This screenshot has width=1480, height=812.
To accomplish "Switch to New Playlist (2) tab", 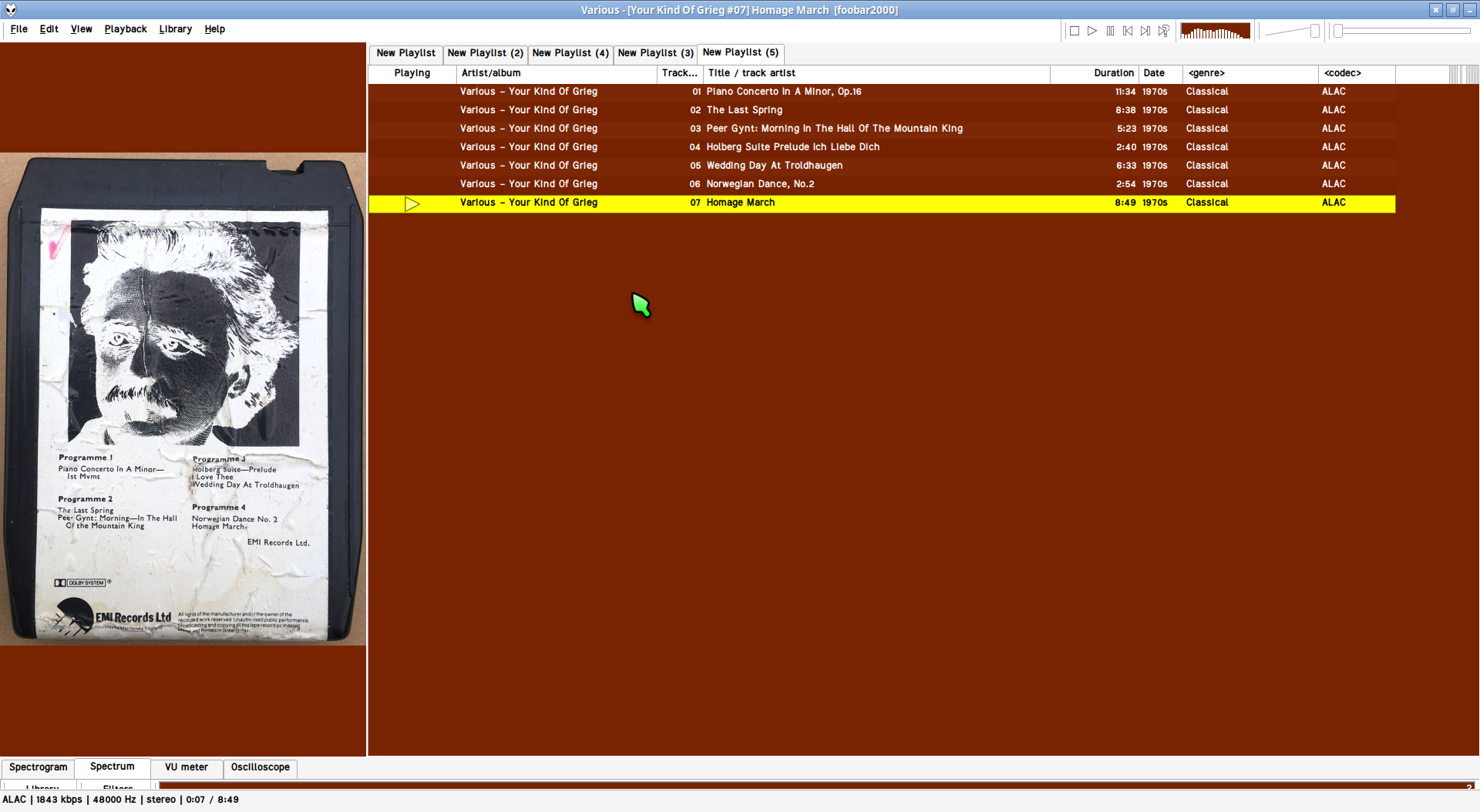I will coord(485,53).
